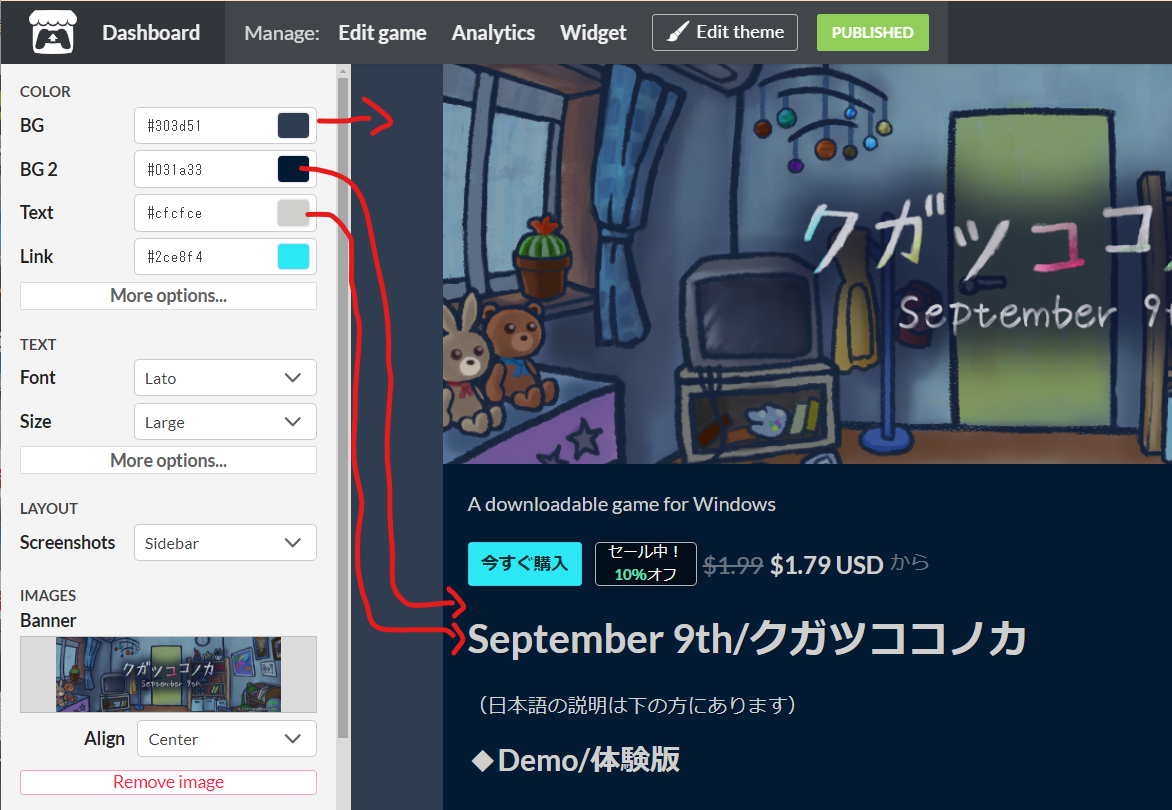Click the Banner image thumbnail
Image resolution: width=1172 pixels, height=810 pixels.
(x=168, y=674)
